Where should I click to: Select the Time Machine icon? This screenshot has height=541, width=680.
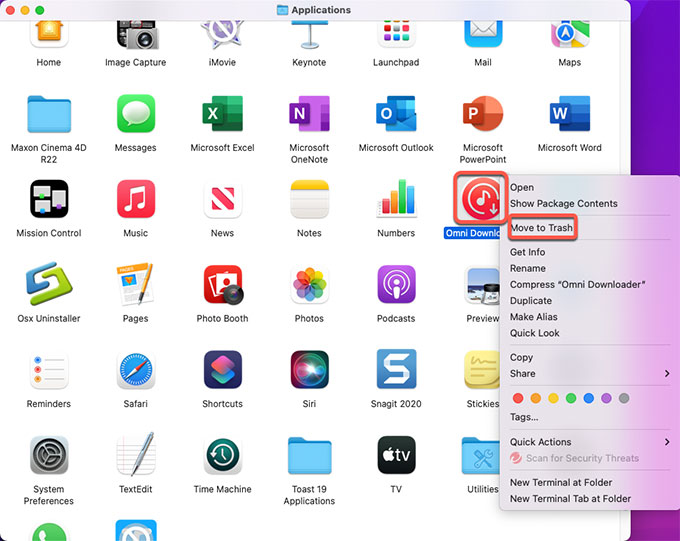pyautogui.click(x=222, y=455)
